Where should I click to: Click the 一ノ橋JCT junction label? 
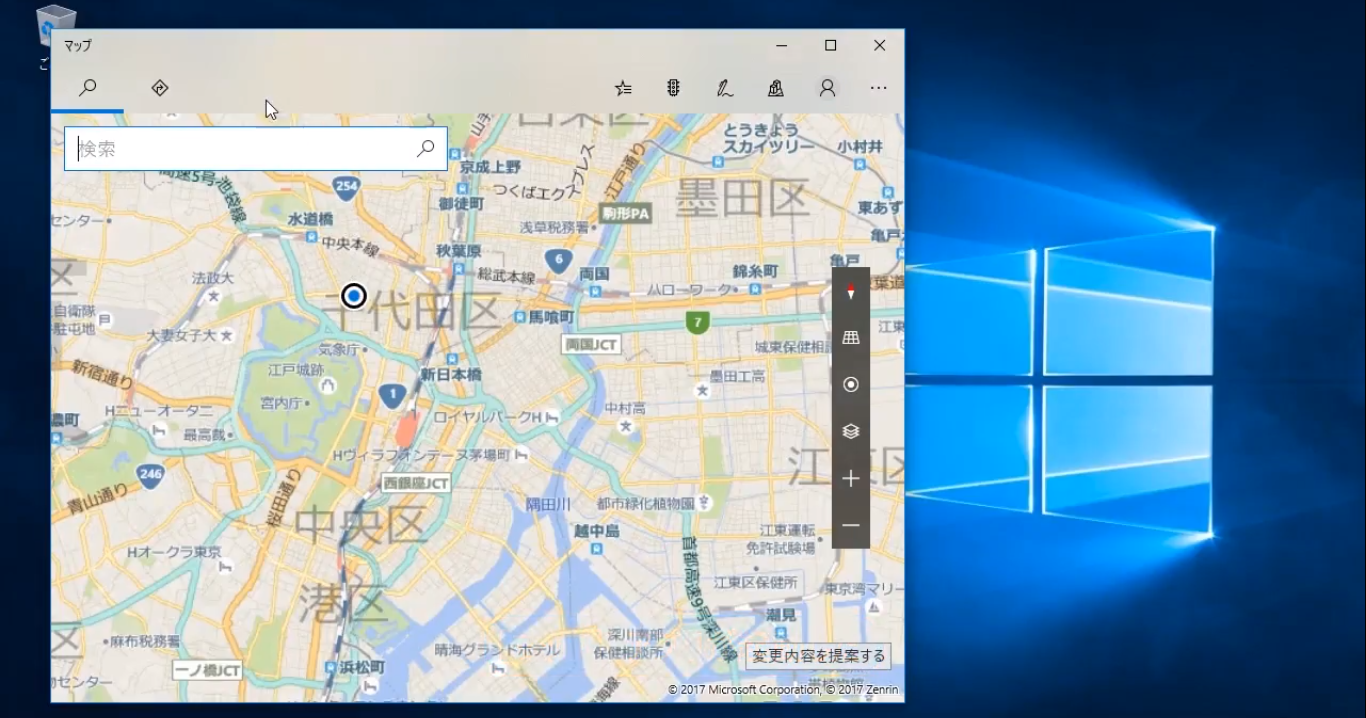tap(207, 670)
